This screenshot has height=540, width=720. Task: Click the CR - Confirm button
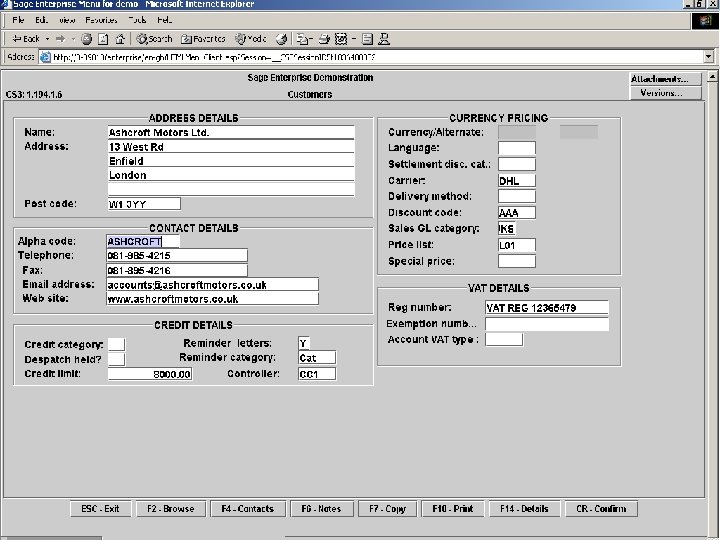(x=601, y=509)
